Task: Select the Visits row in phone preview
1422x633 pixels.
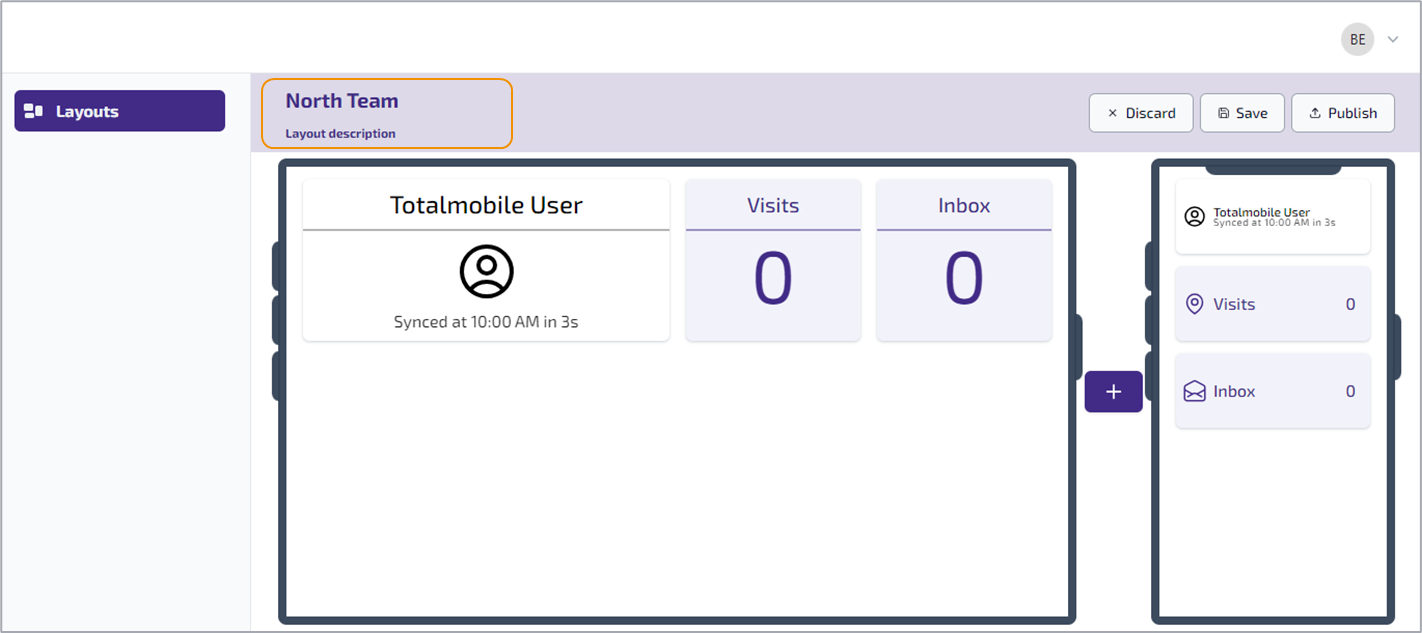Action: [x=1272, y=304]
